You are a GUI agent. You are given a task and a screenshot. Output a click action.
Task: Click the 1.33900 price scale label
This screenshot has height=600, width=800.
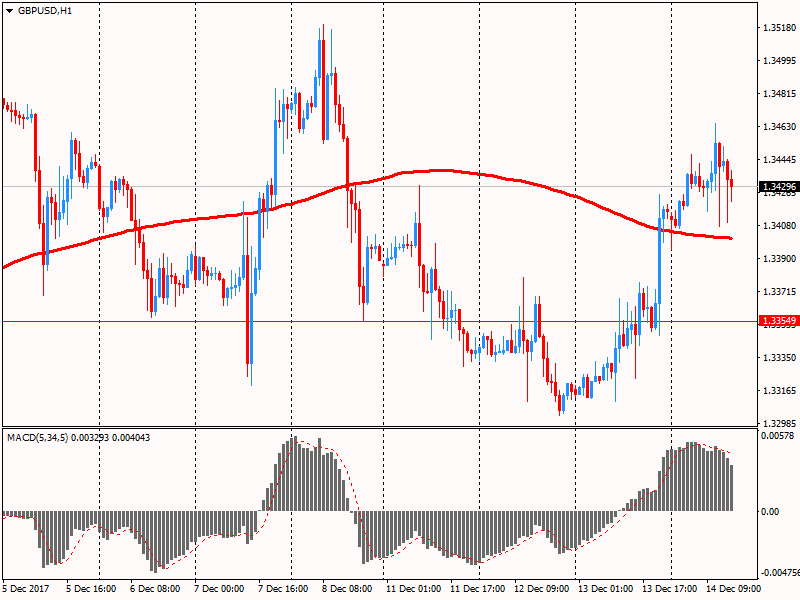779,259
